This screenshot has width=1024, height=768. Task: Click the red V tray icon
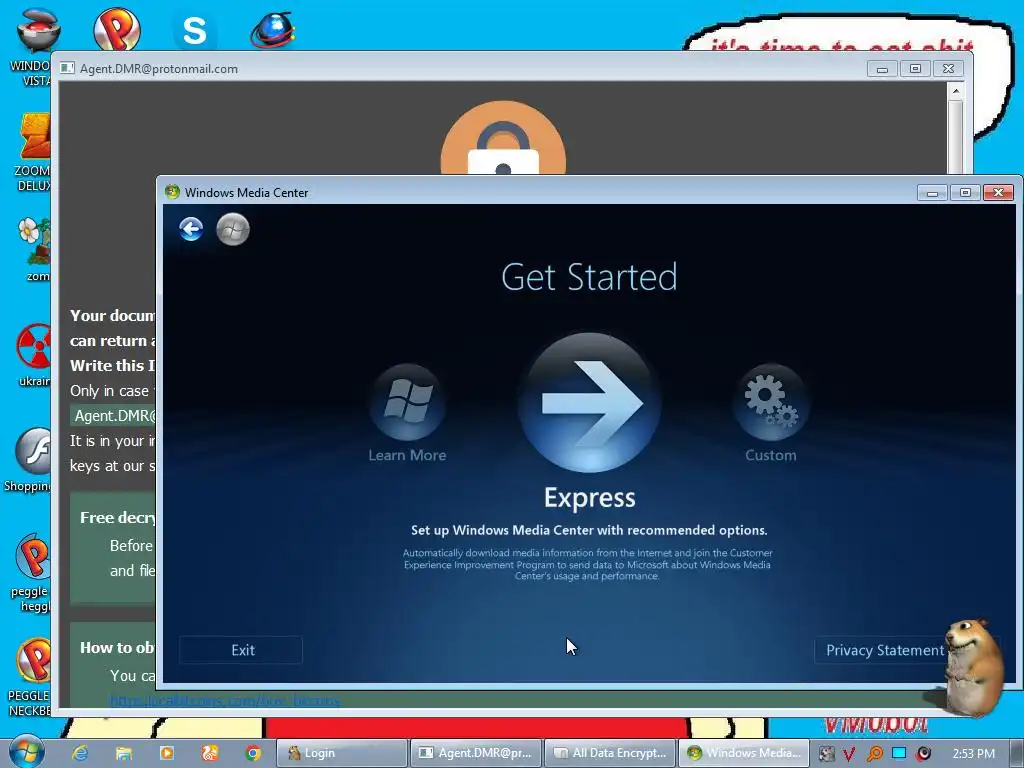849,754
